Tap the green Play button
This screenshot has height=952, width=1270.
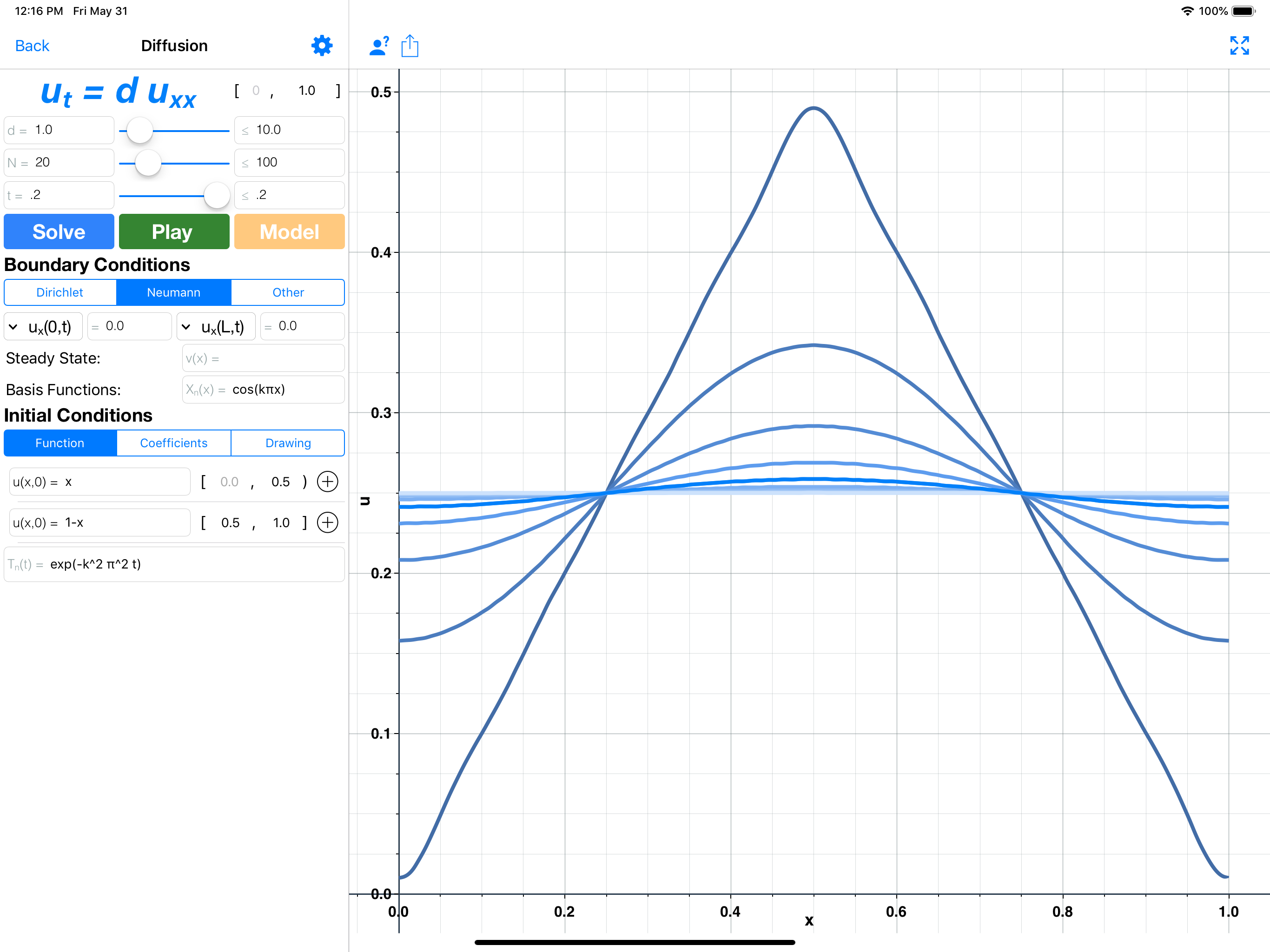pos(174,231)
